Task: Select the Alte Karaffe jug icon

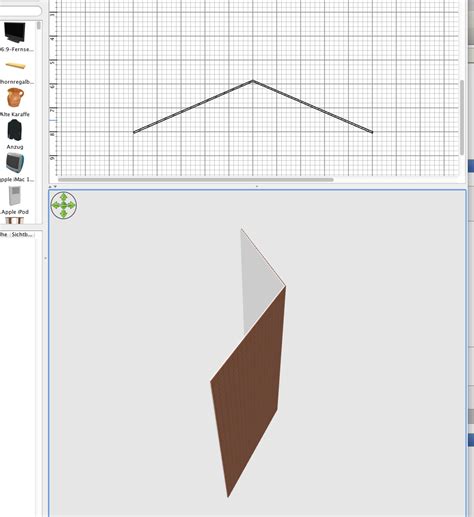Action: [x=15, y=97]
